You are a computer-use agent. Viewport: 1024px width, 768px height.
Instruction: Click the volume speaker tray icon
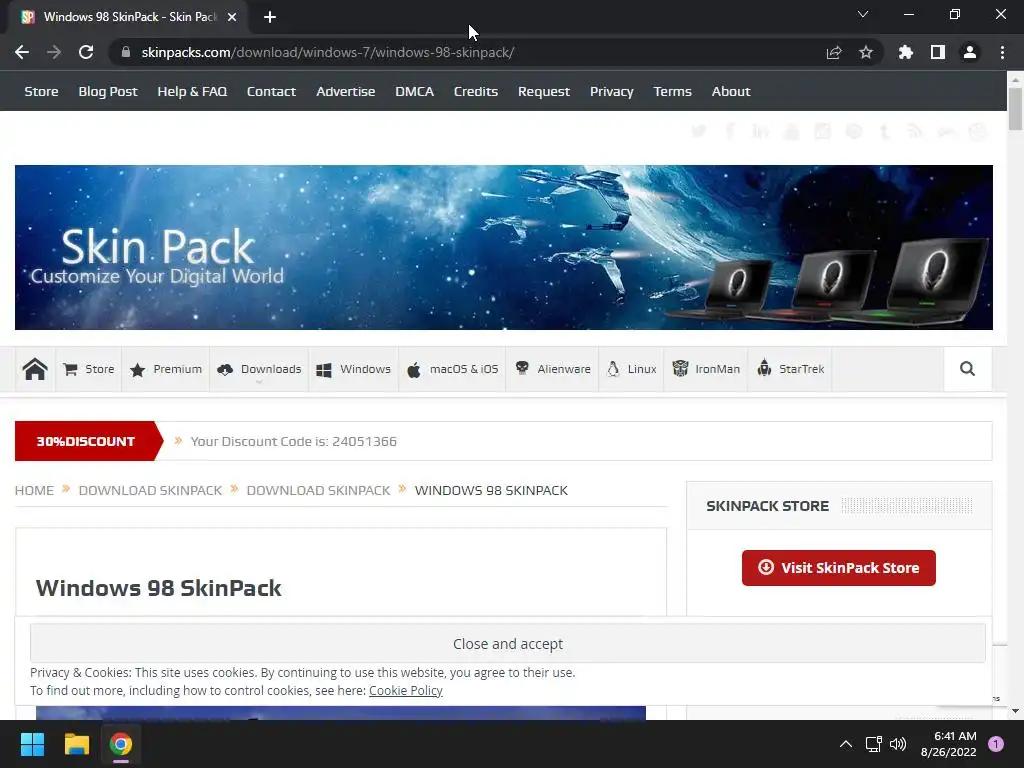click(899, 744)
